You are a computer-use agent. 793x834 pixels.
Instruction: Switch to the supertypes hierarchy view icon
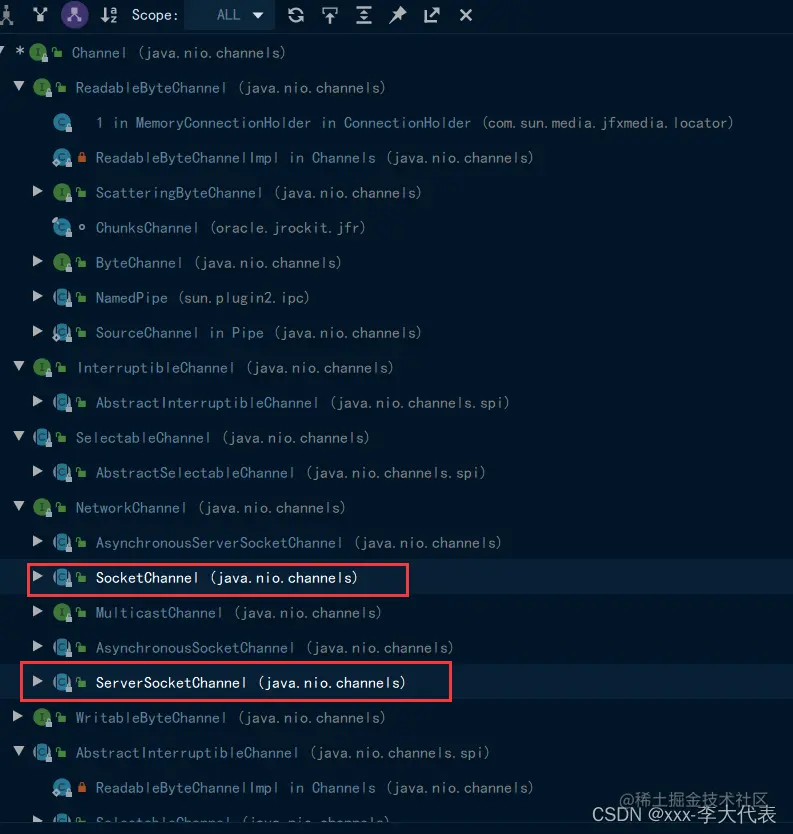click(40, 14)
